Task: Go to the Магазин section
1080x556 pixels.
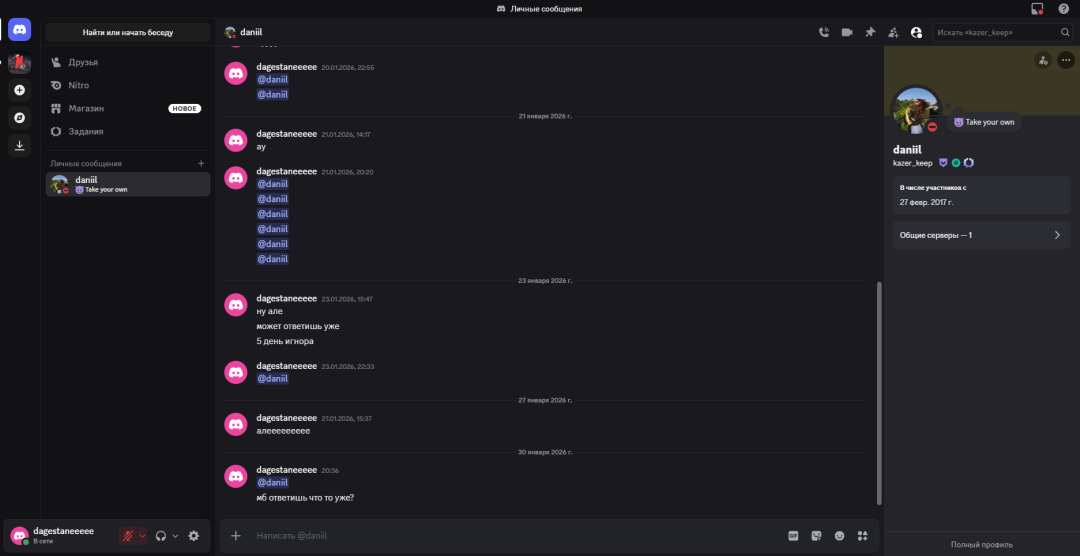Action: 86,108
